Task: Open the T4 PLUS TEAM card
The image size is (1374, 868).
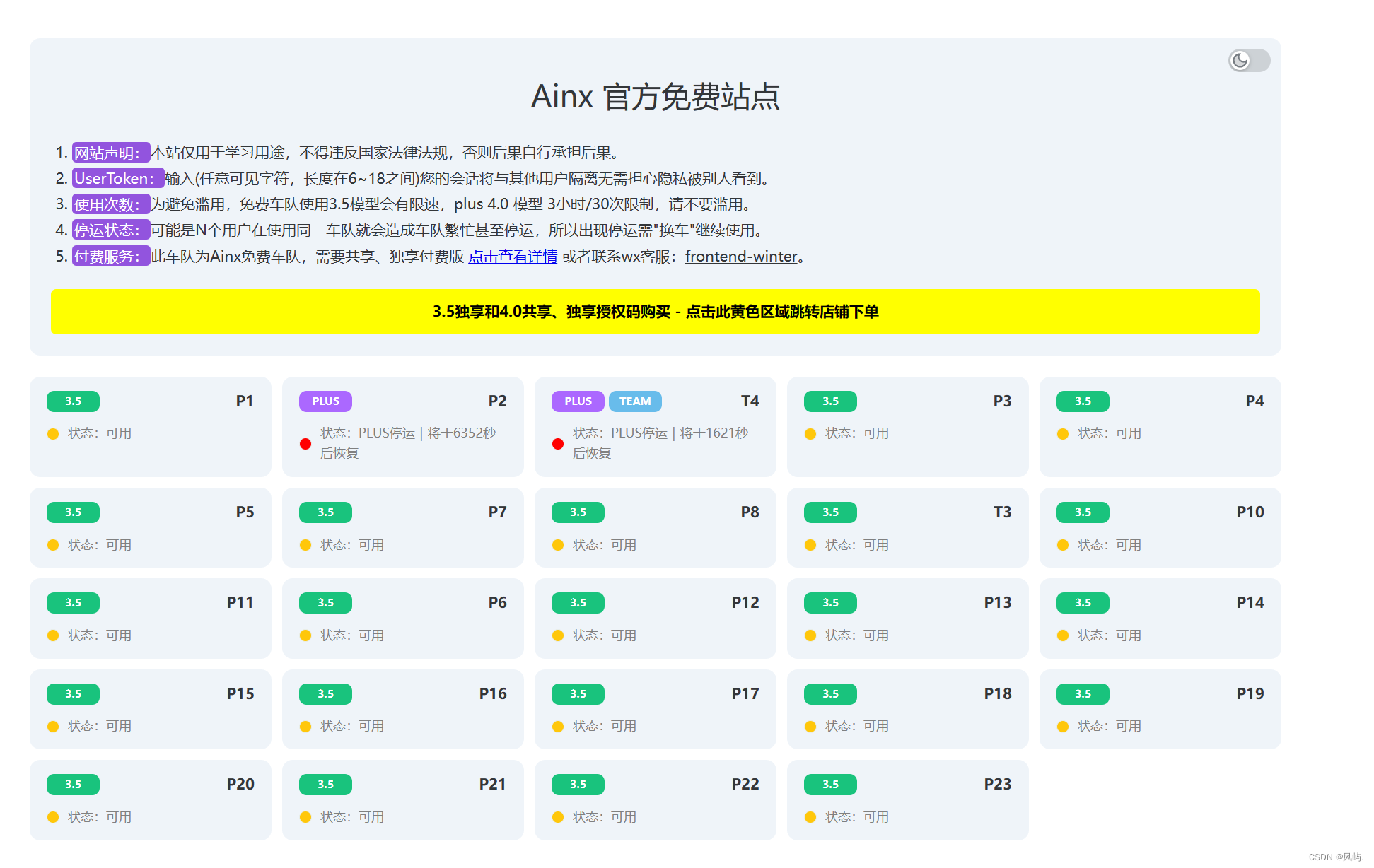Action: point(656,427)
